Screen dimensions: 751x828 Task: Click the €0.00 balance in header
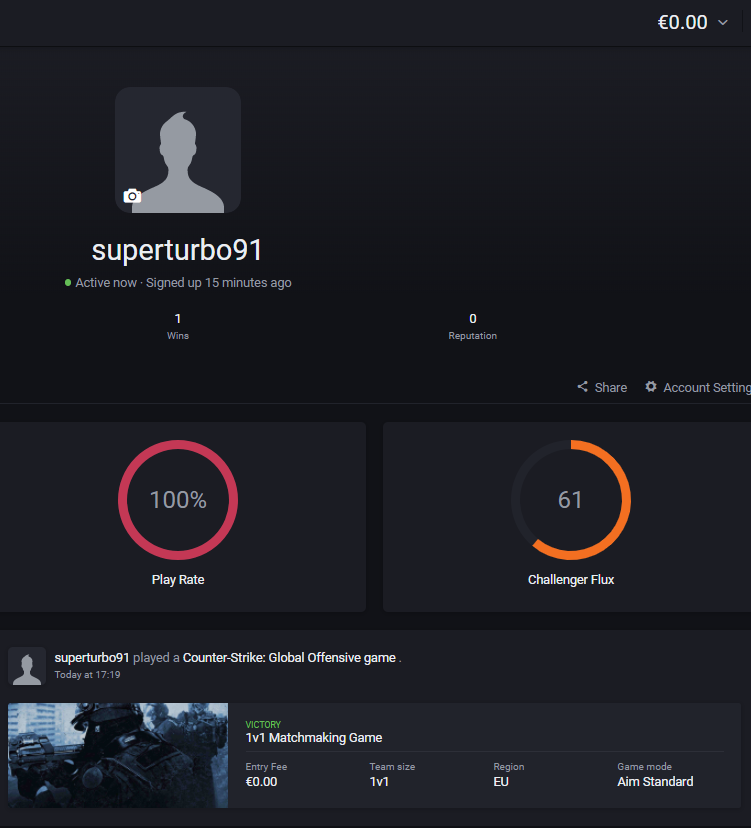coord(682,22)
